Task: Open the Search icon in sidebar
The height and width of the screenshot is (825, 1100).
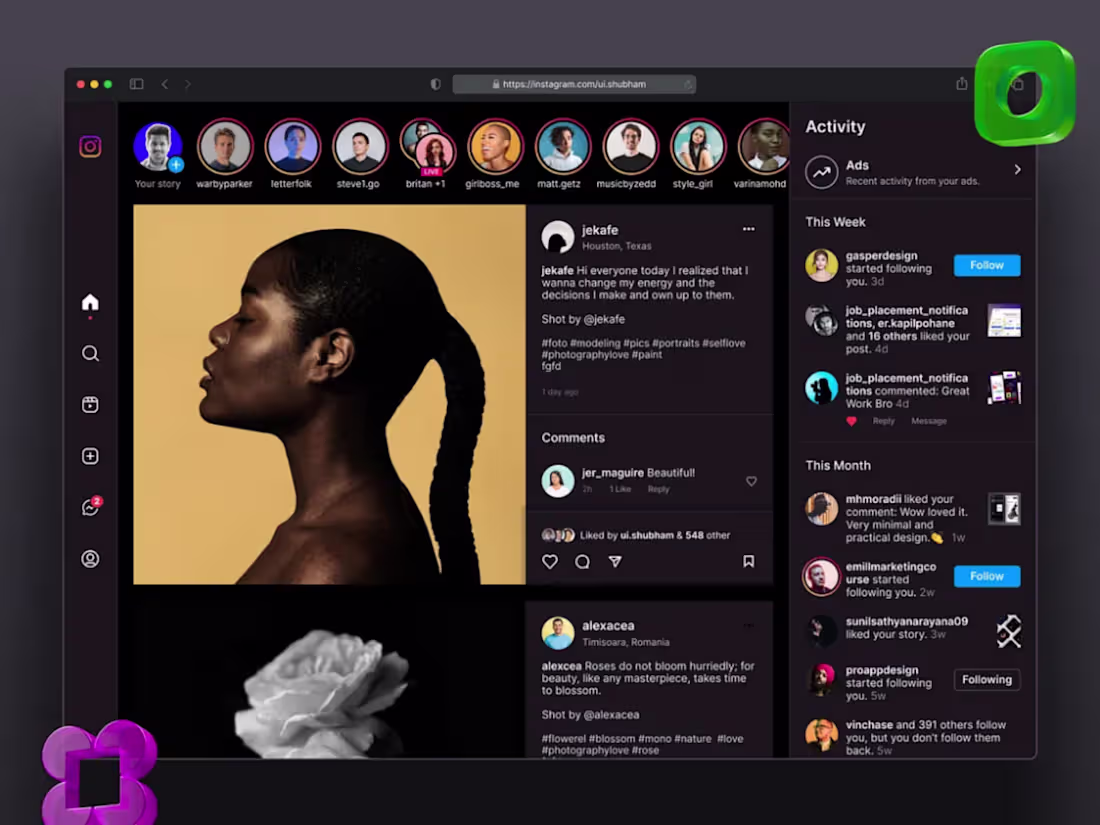Action: [90, 354]
